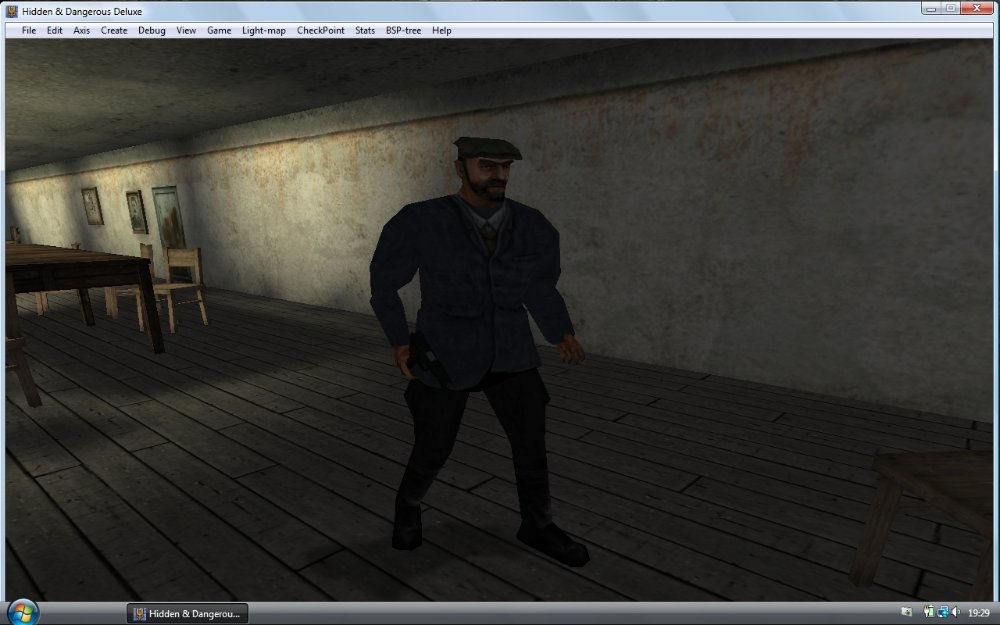Open the network connection tray icon
Viewport: 1000px width, 625px height.
943,612
